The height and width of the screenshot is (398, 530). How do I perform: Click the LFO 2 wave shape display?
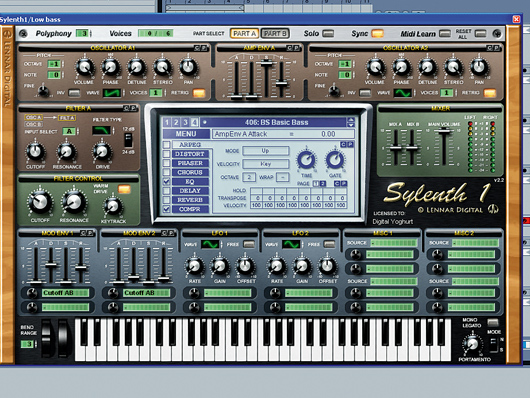pos(291,244)
